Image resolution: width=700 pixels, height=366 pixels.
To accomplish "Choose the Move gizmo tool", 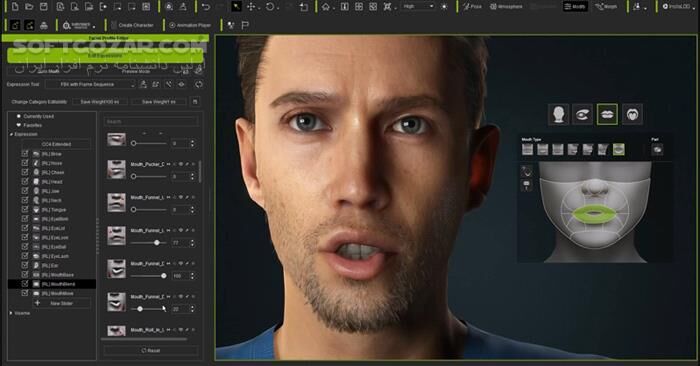I will [251, 7].
